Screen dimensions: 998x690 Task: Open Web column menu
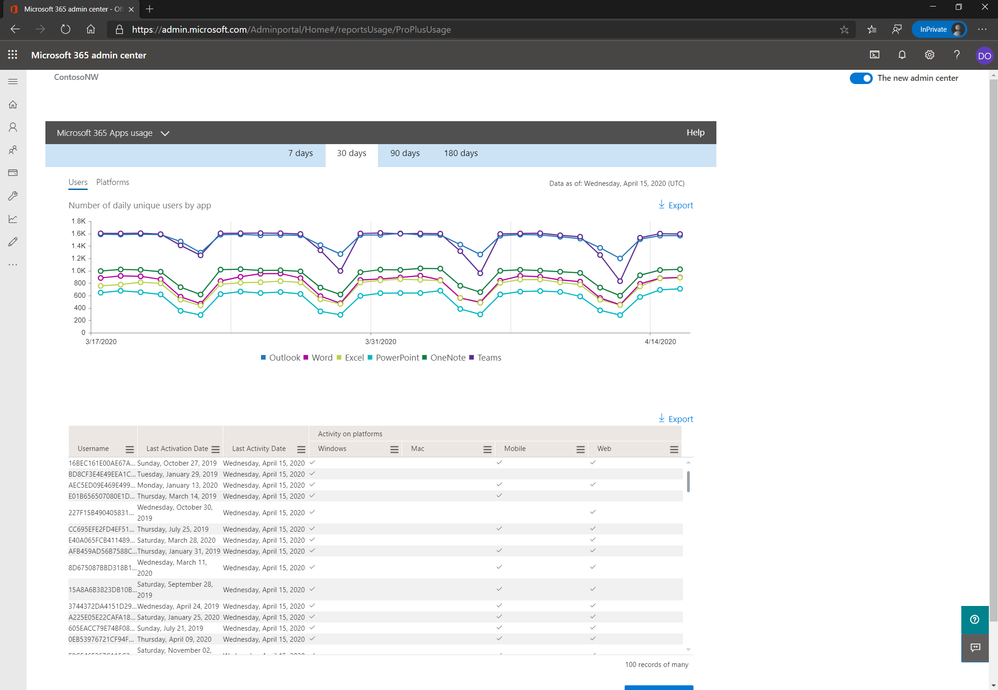coord(674,449)
